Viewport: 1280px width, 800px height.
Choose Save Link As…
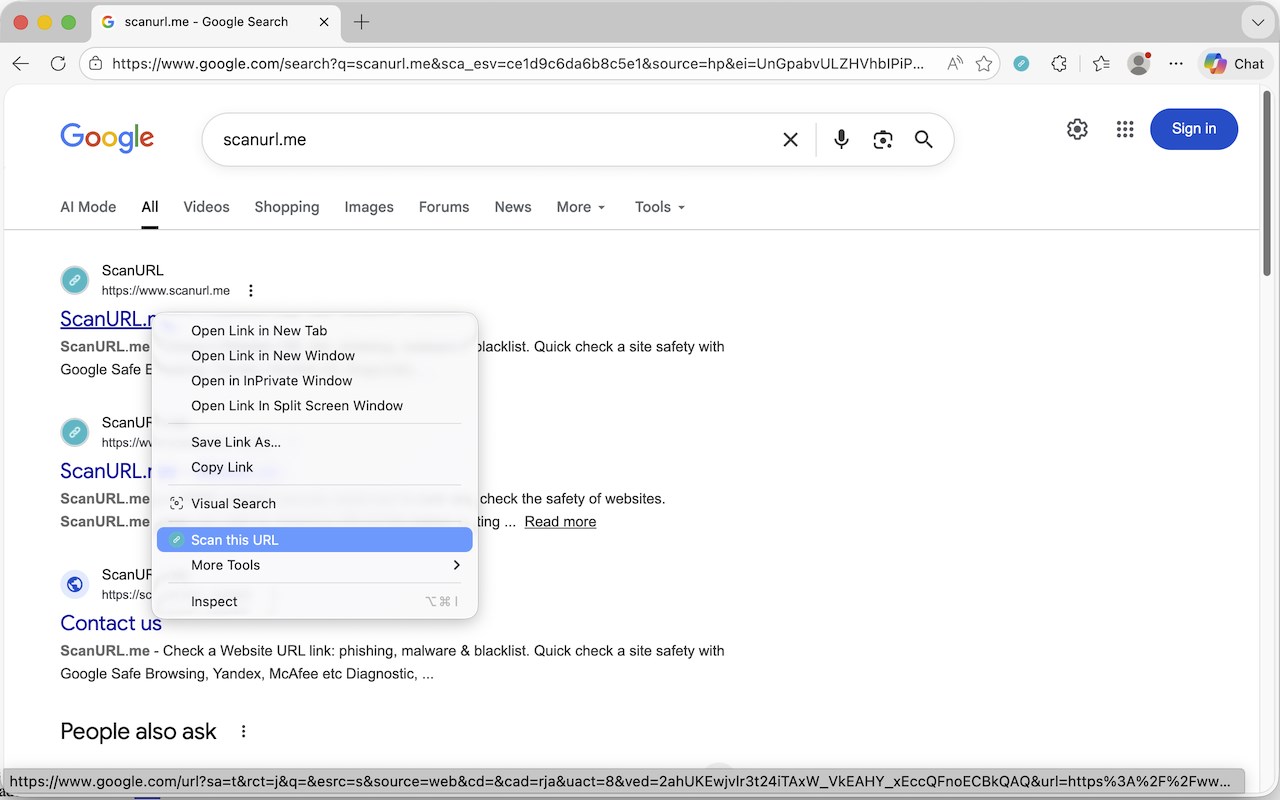(x=315, y=442)
